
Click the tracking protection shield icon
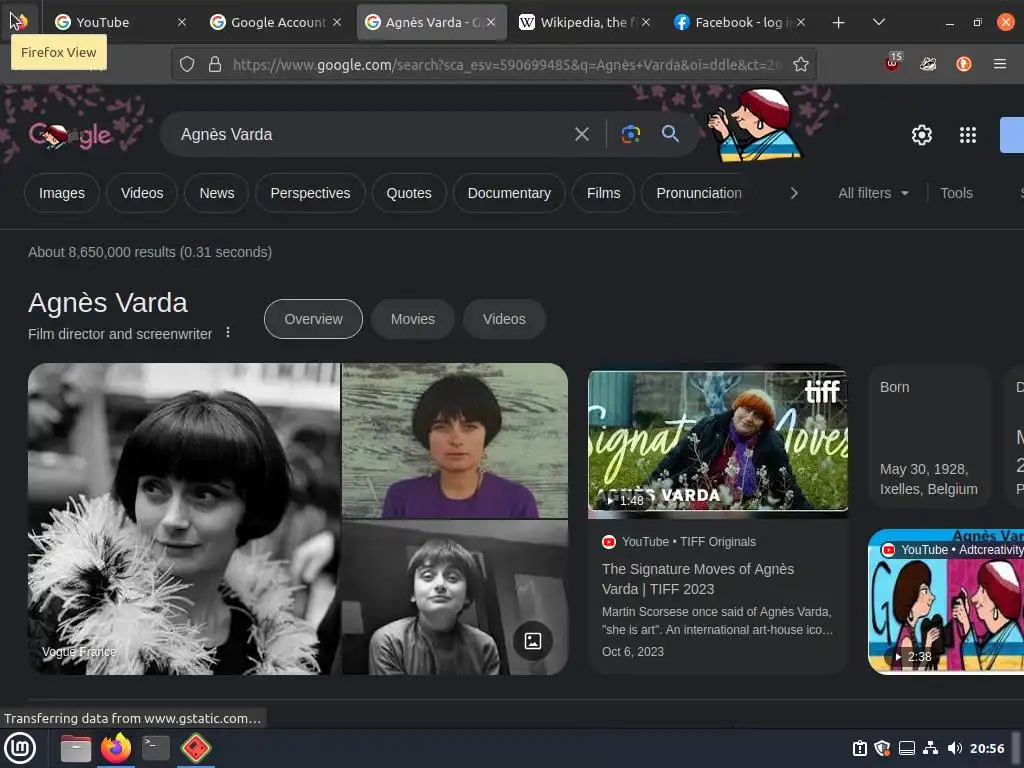coord(187,64)
